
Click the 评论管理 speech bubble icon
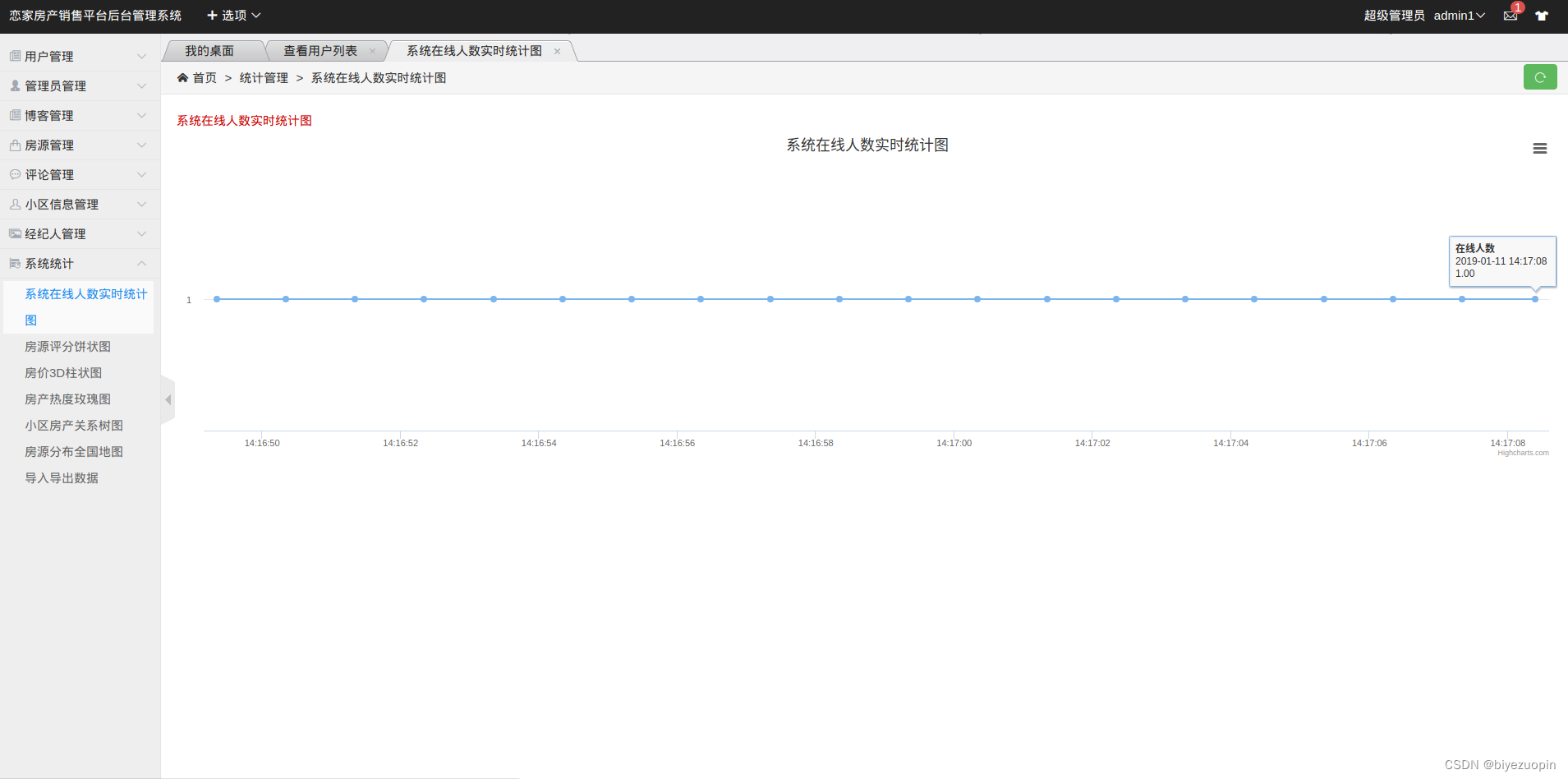tap(15, 174)
